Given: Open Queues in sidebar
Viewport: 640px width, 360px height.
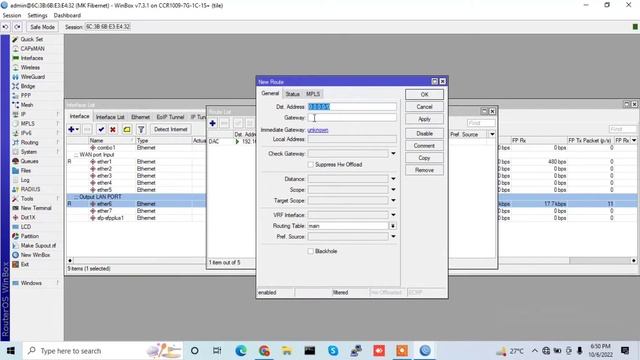Looking at the screenshot, I should (29, 161).
